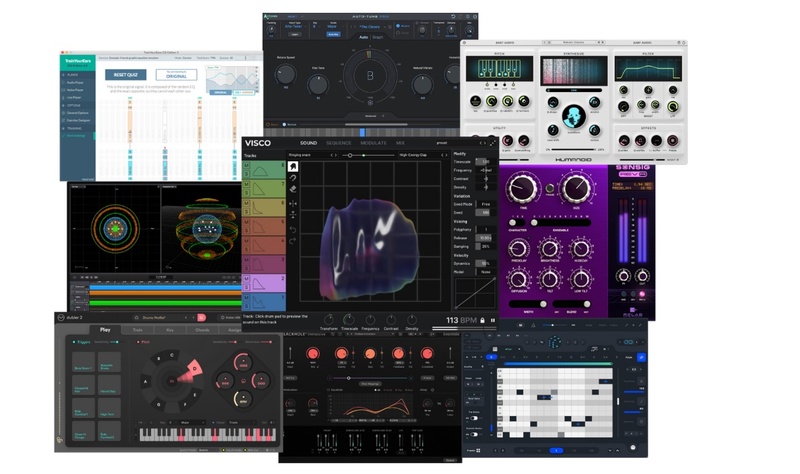Mute the blue track 1 in Visco
The height and width of the screenshot is (474, 800).
click(246, 297)
